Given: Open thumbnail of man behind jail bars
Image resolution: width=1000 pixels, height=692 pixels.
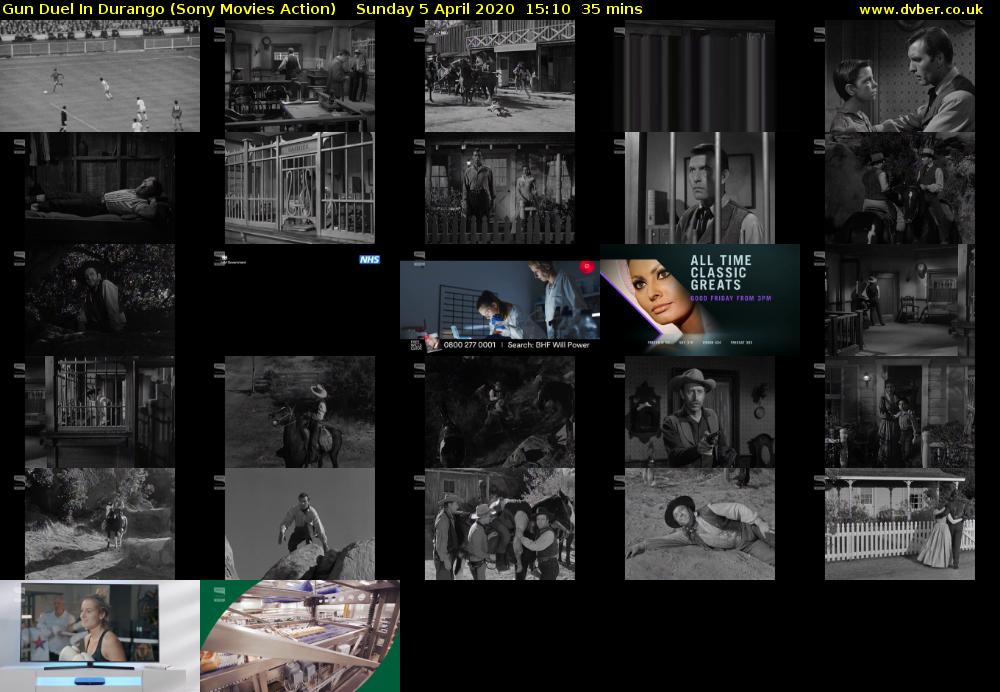Looking at the screenshot, I should tap(700, 188).
